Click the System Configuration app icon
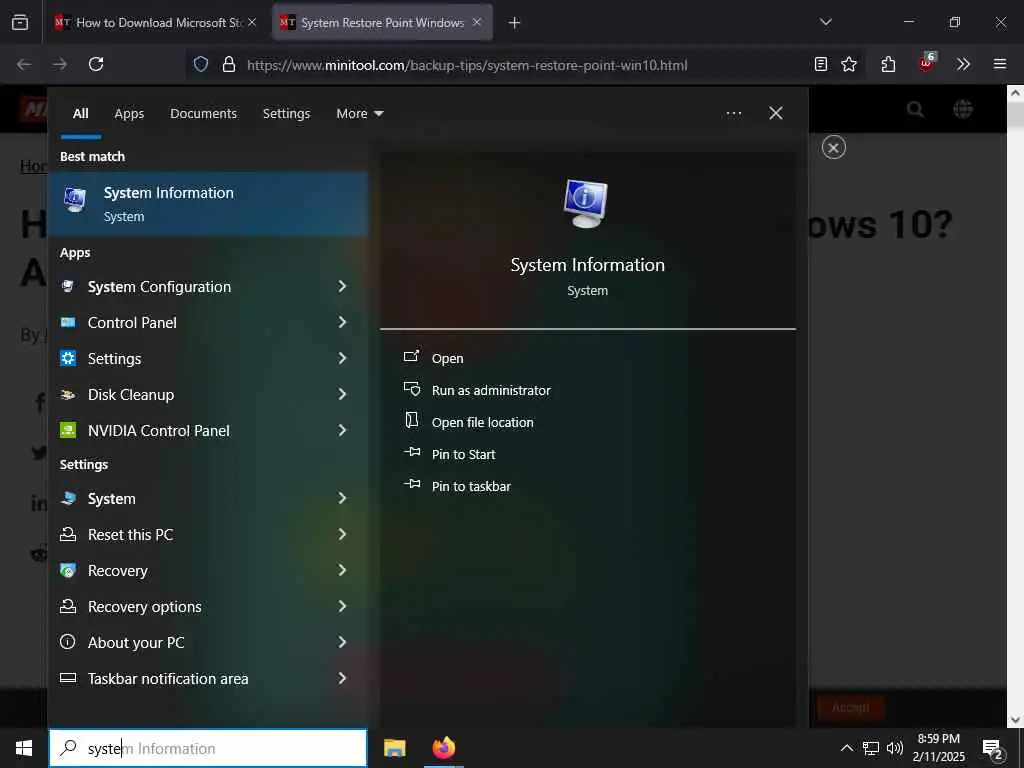Image resolution: width=1024 pixels, height=768 pixels. click(x=67, y=286)
